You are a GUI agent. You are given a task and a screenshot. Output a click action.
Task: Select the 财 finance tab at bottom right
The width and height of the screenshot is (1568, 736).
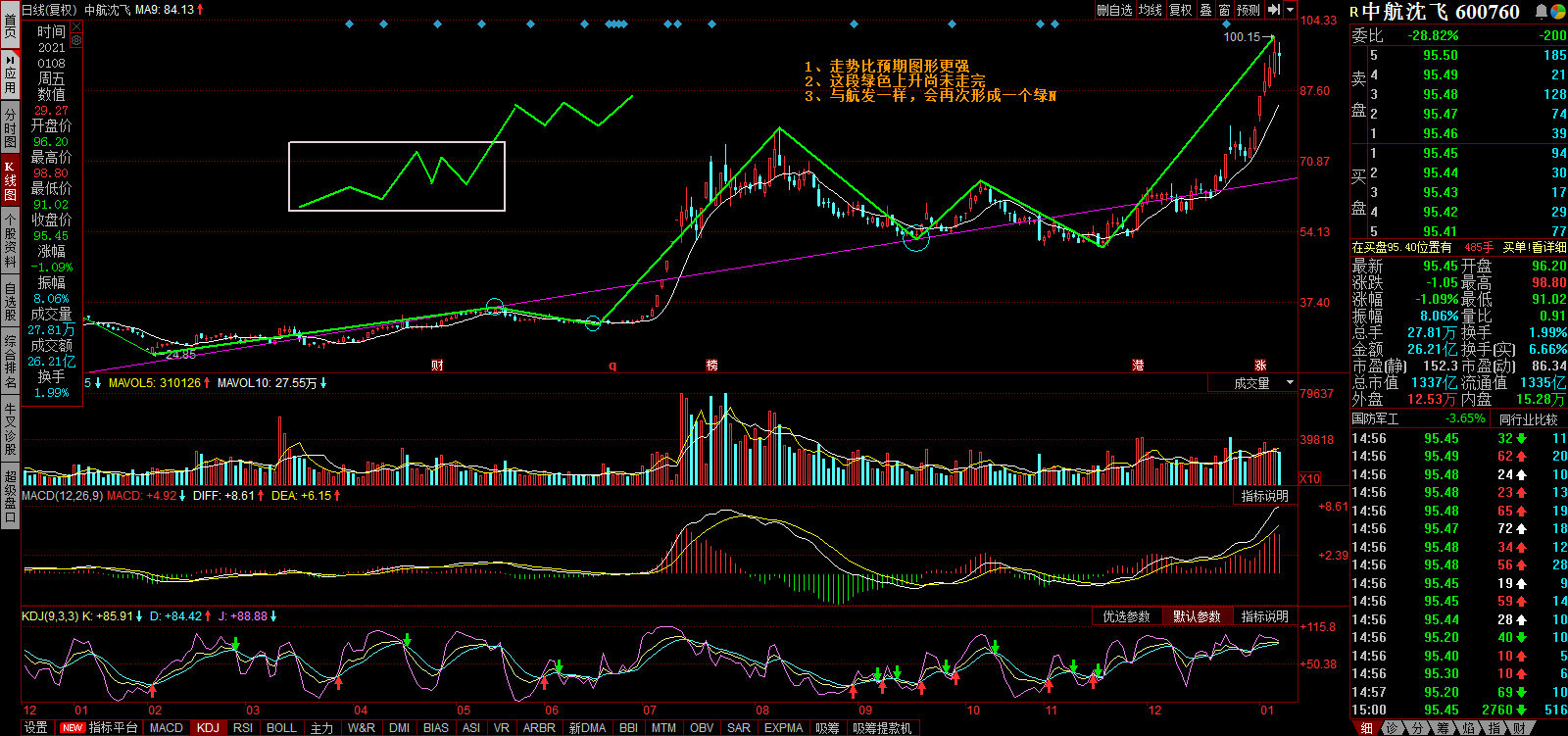(1519, 728)
